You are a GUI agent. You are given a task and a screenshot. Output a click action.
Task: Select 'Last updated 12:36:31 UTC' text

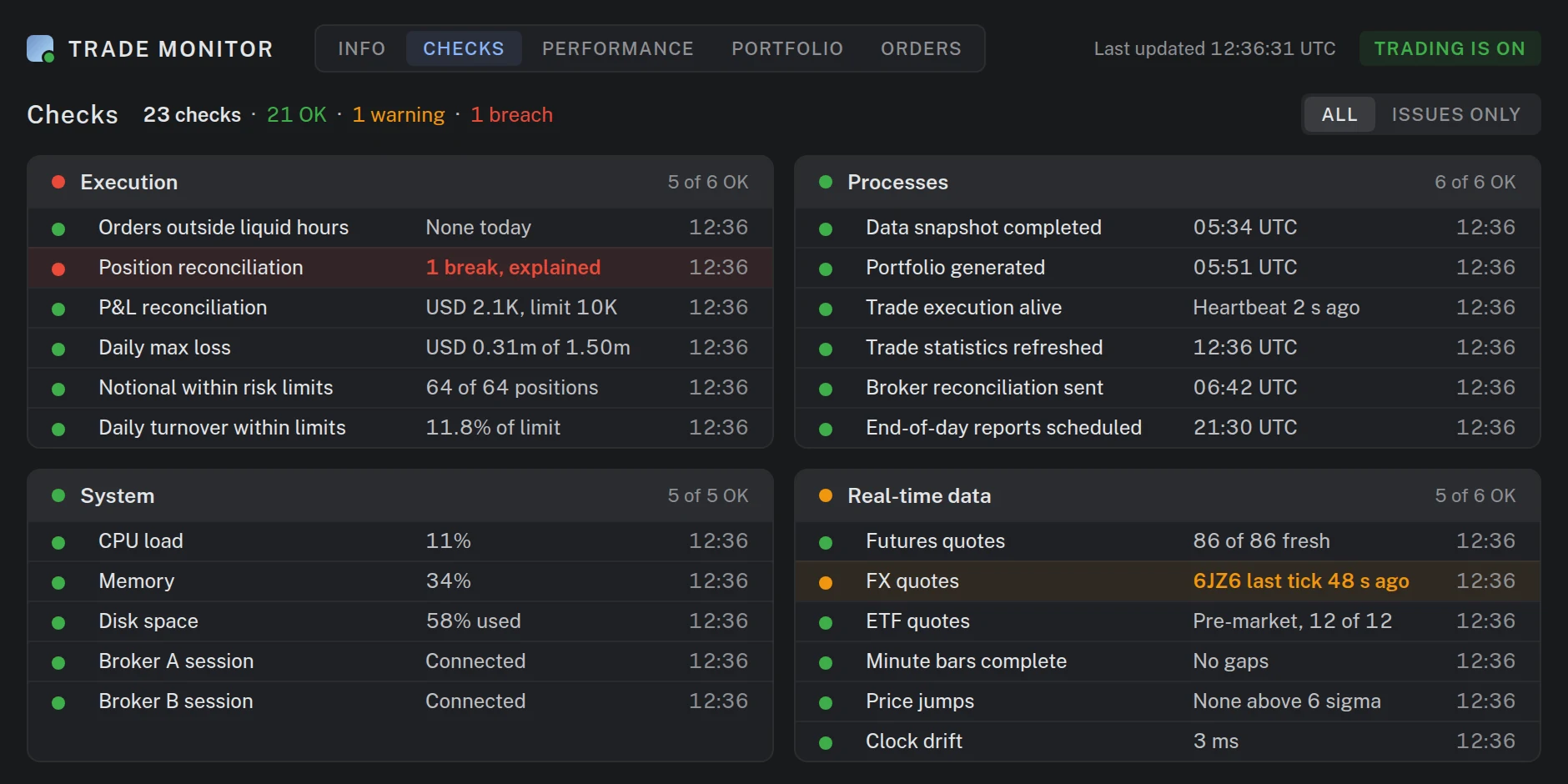coord(1214,48)
